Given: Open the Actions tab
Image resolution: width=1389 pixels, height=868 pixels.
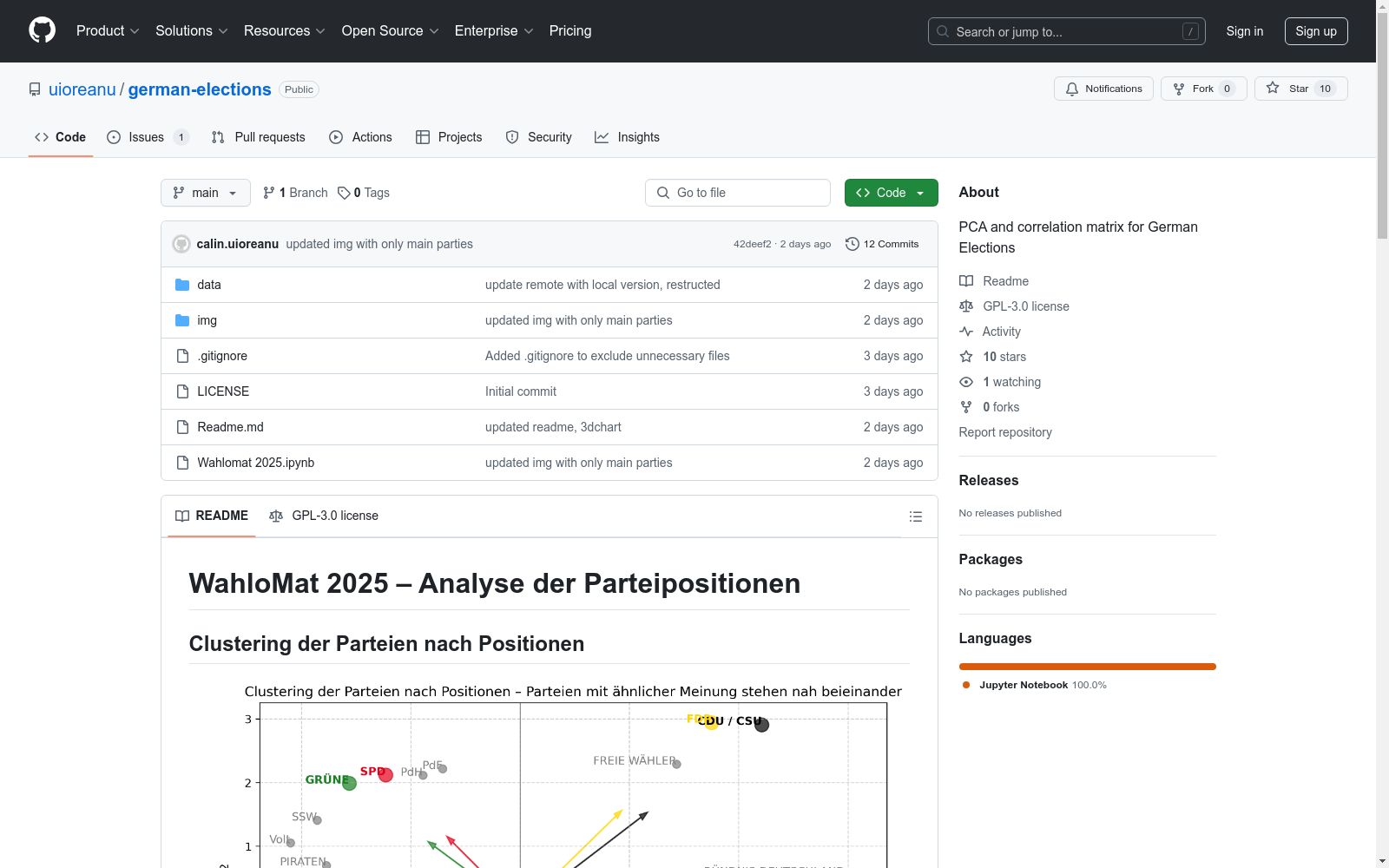Looking at the screenshot, I should pos(360,137).
